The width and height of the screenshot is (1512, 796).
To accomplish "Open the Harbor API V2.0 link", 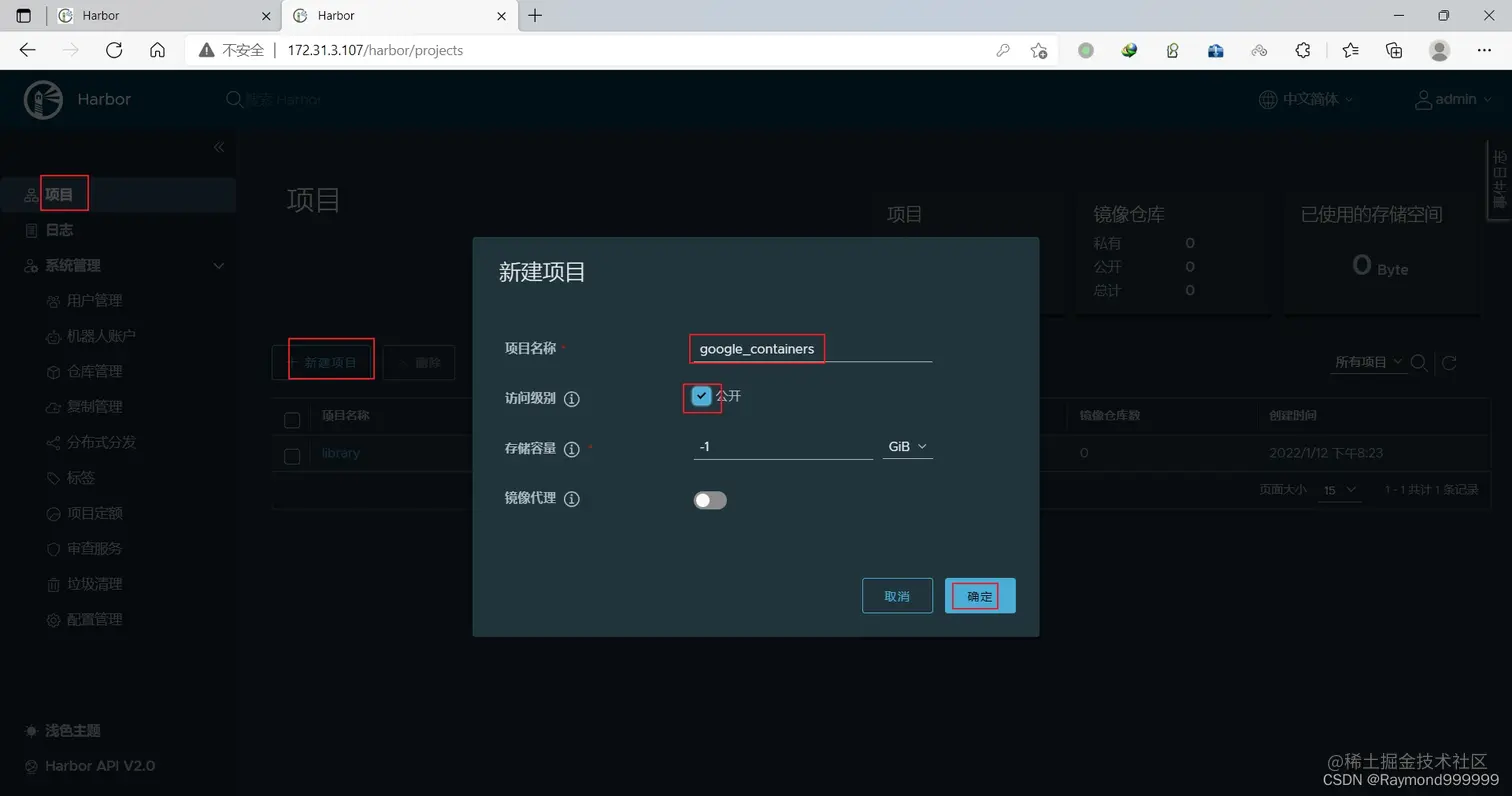I will coord(97,765).
